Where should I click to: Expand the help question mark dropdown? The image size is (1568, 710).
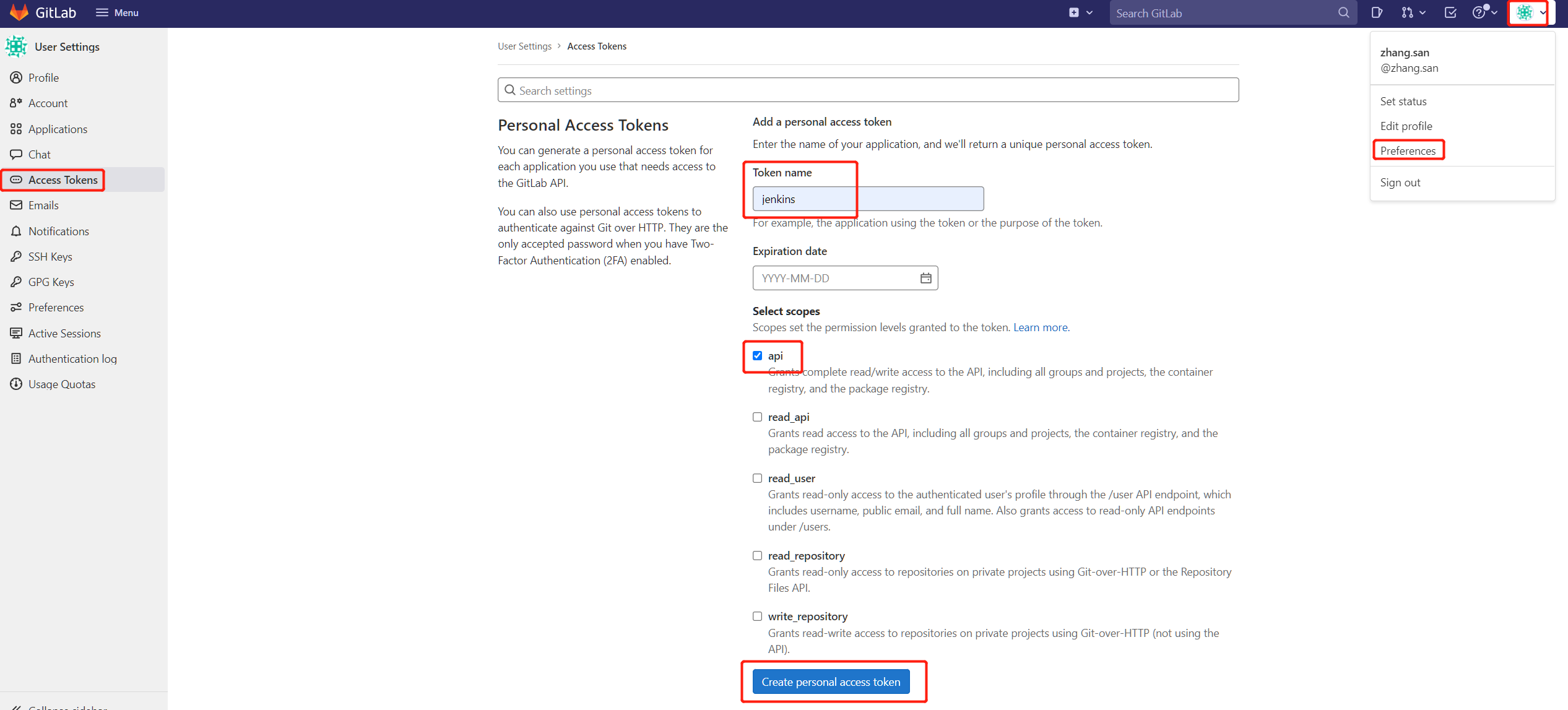tap(1484, 12)
